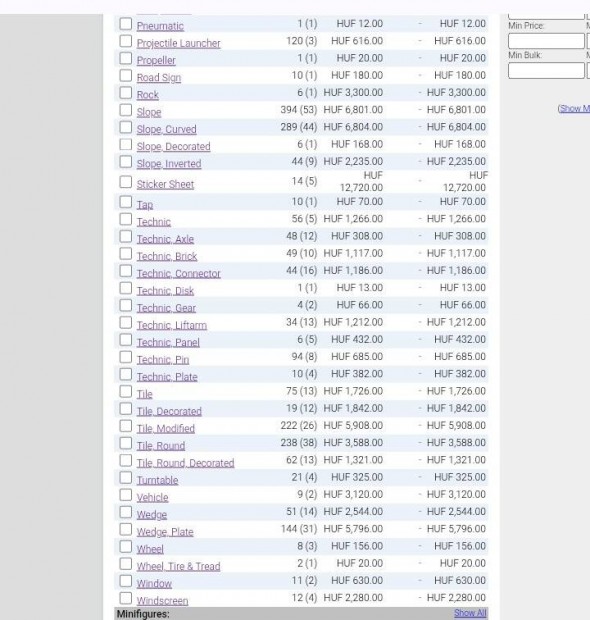Follow the Tile, Round, Decorated link

click(x=185, y=463)
